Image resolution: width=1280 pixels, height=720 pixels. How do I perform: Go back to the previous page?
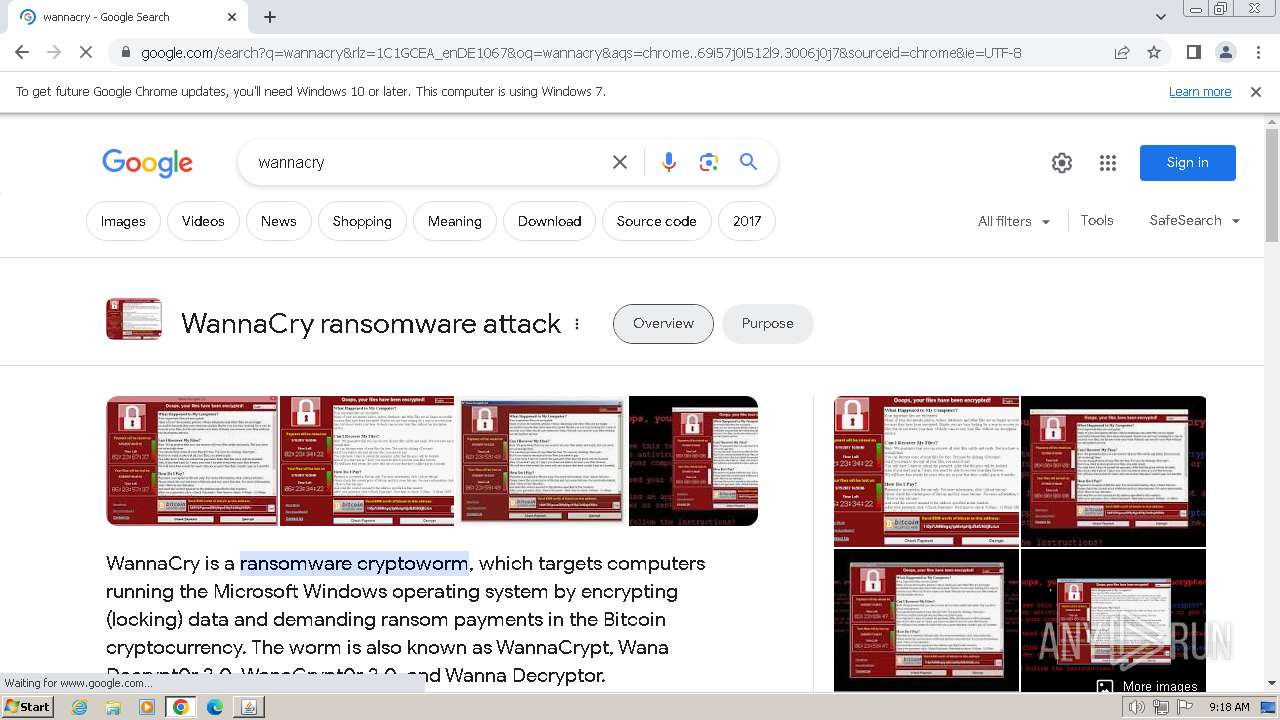pyautogui.click(x=22, y=53)
